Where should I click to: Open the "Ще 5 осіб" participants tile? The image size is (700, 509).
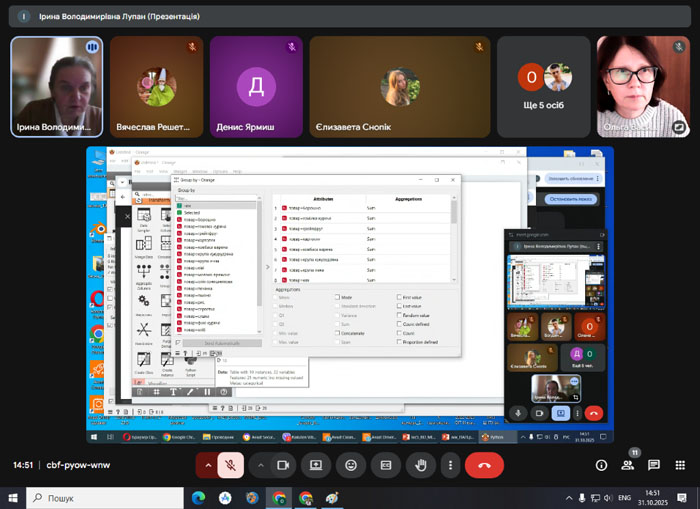coord(543,87)
